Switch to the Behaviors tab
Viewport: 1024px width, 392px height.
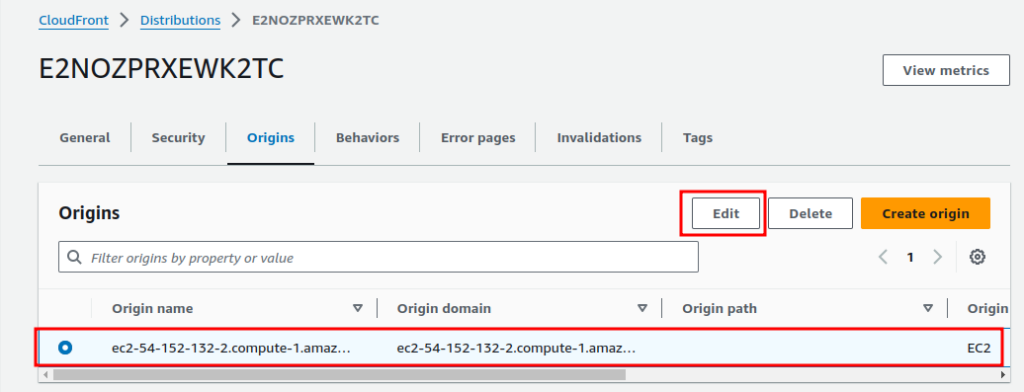(368, 138)
